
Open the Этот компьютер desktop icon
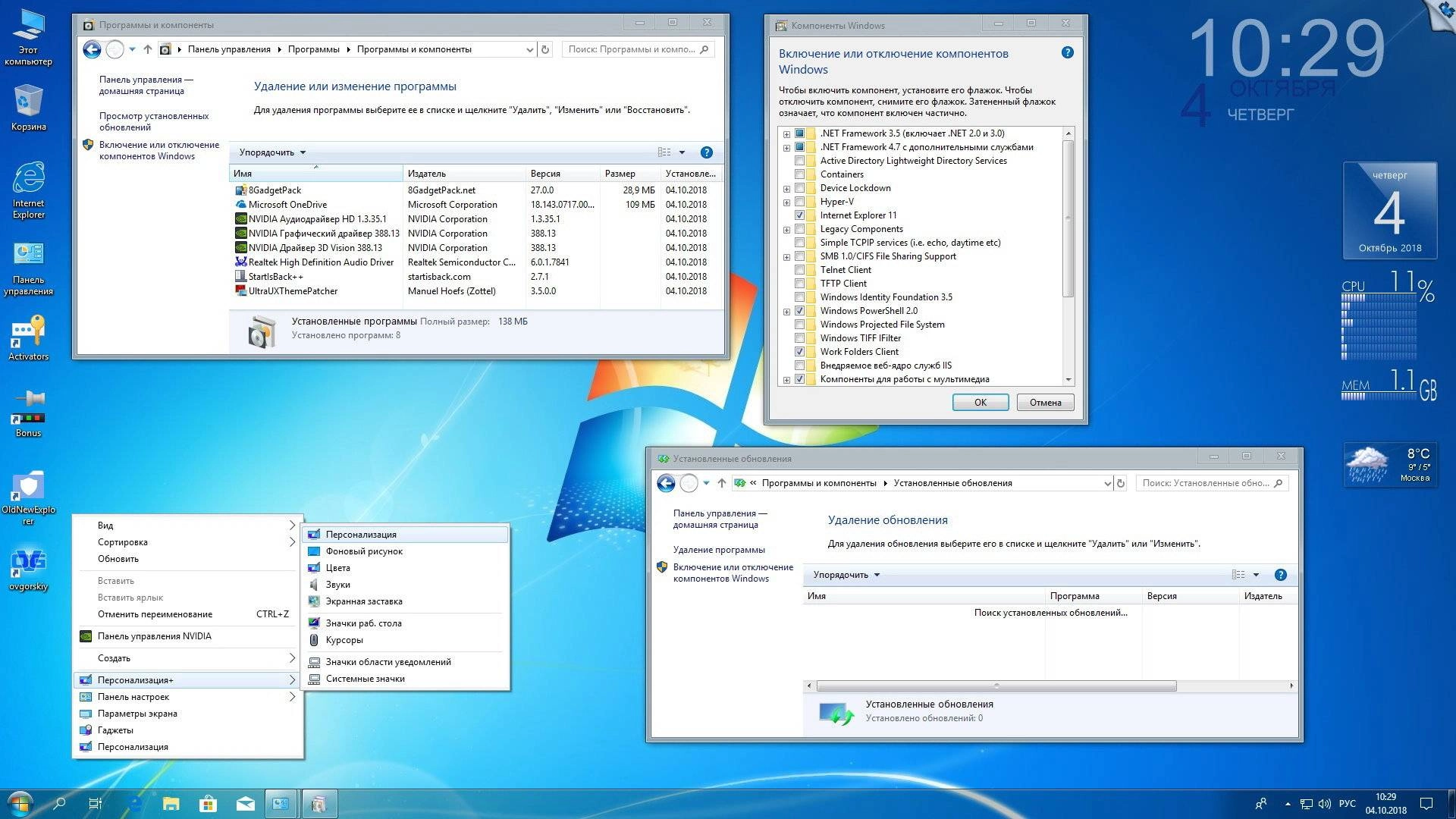click(x=28, y=38)
